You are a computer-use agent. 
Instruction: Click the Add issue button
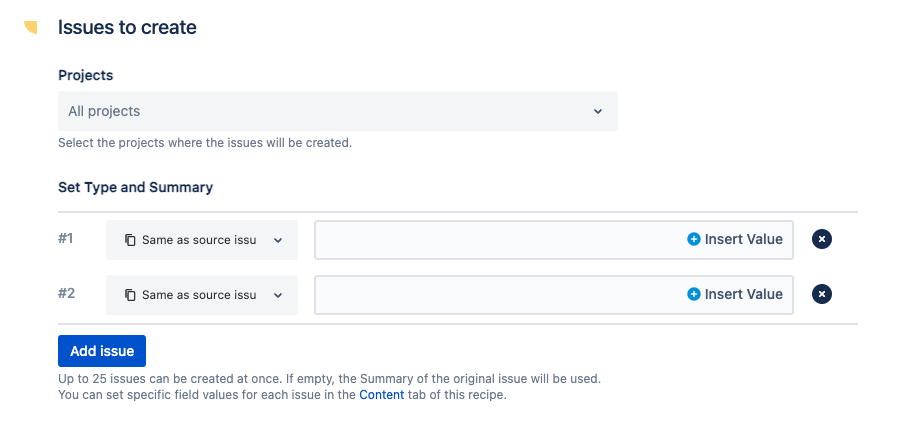pos(102,351)
